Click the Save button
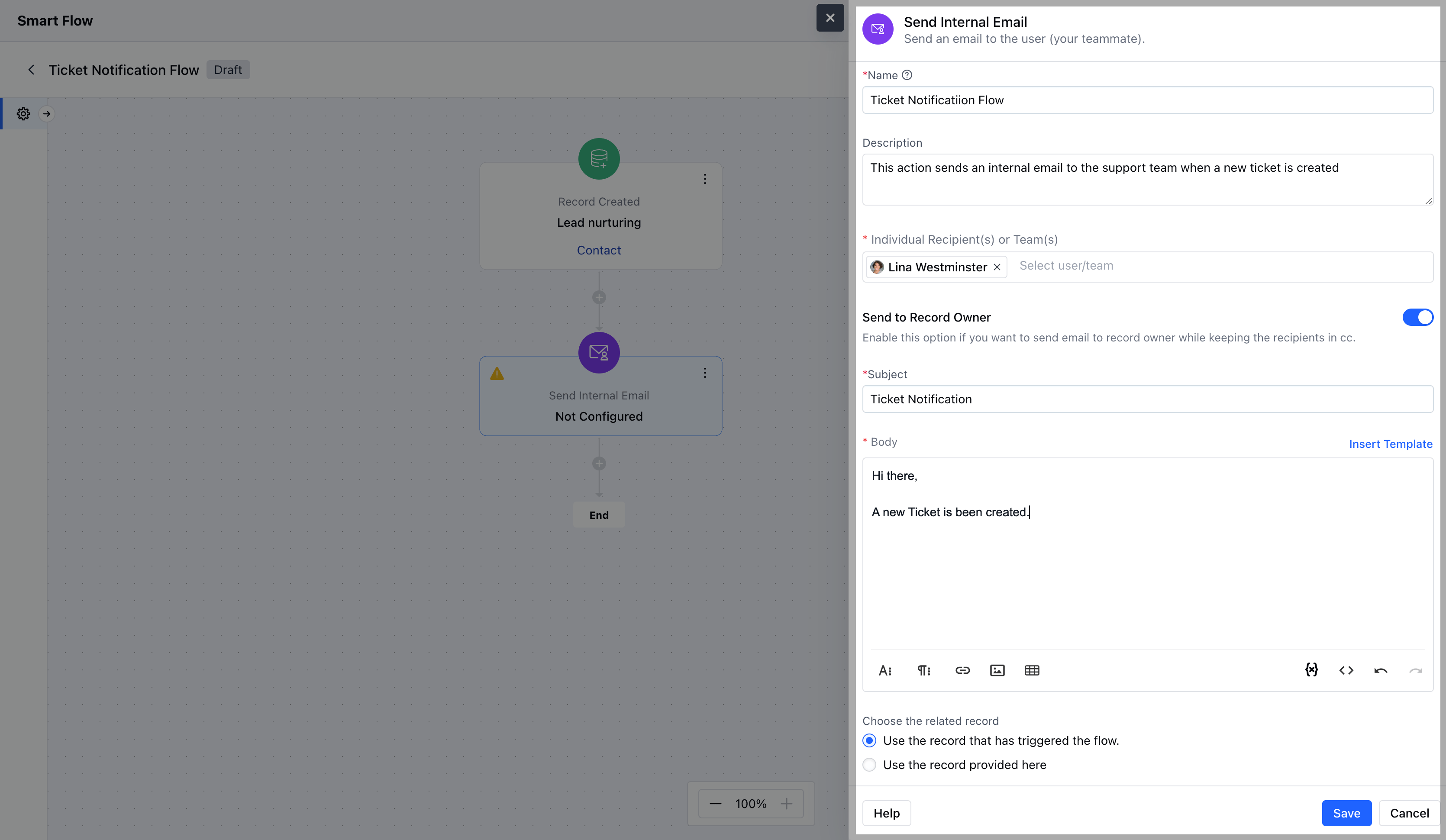 tap(1346, 813)
